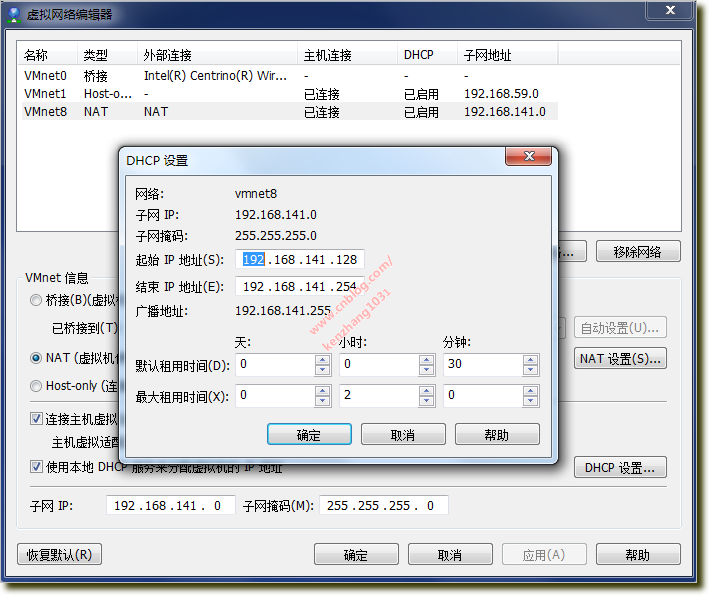Increase 最大租用时间 days value
The height and width of the screenshot is (595, 709).
click(x=322, y=391)
